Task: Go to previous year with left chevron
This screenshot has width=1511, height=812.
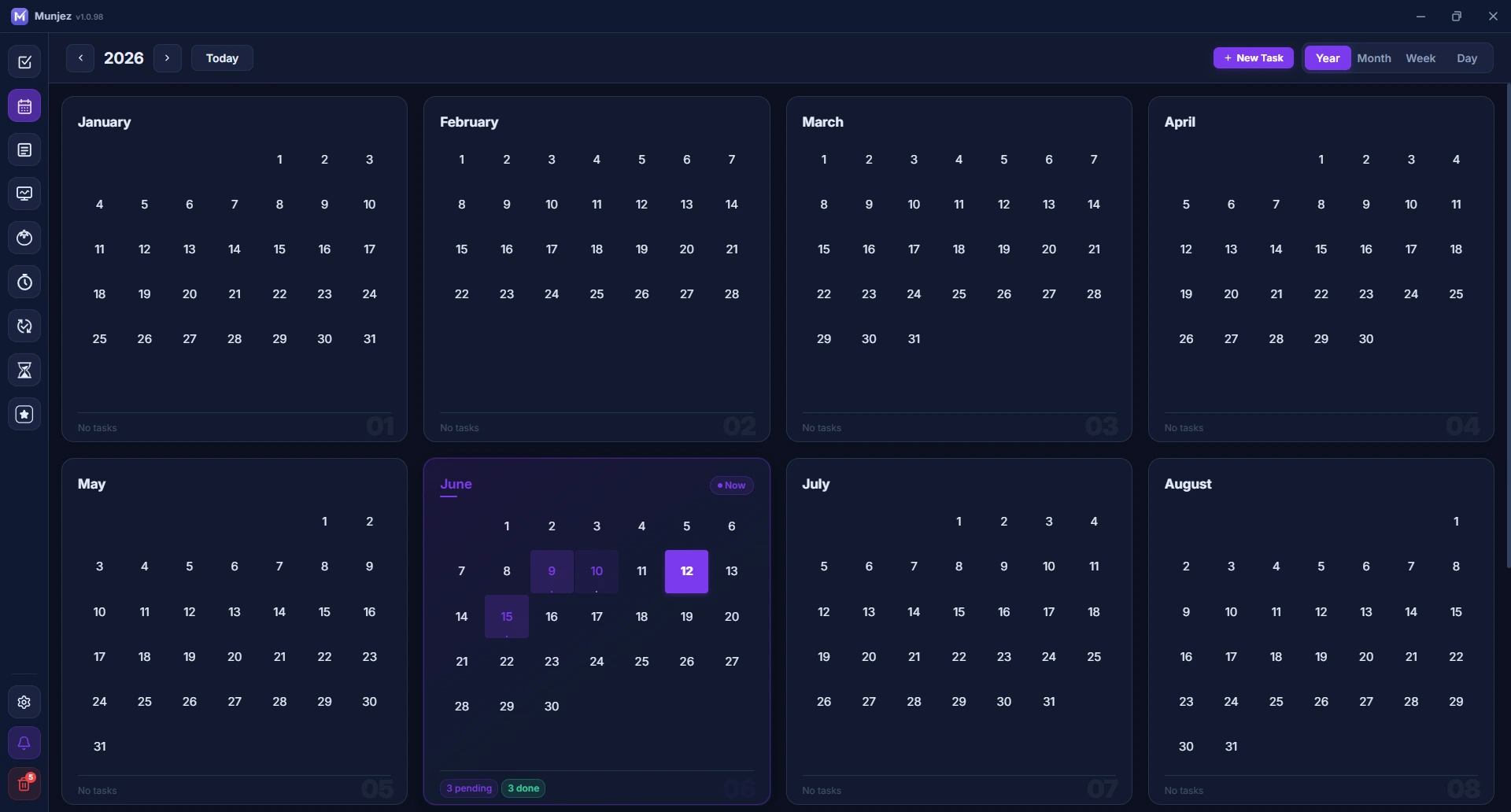Action: click(80, 58)
